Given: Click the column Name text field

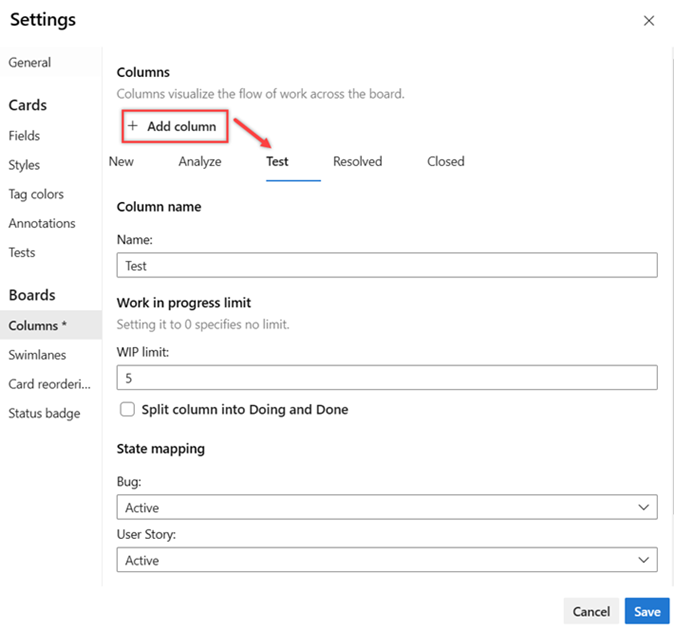Looking at the screenshot, I should (x=386, y=265).
